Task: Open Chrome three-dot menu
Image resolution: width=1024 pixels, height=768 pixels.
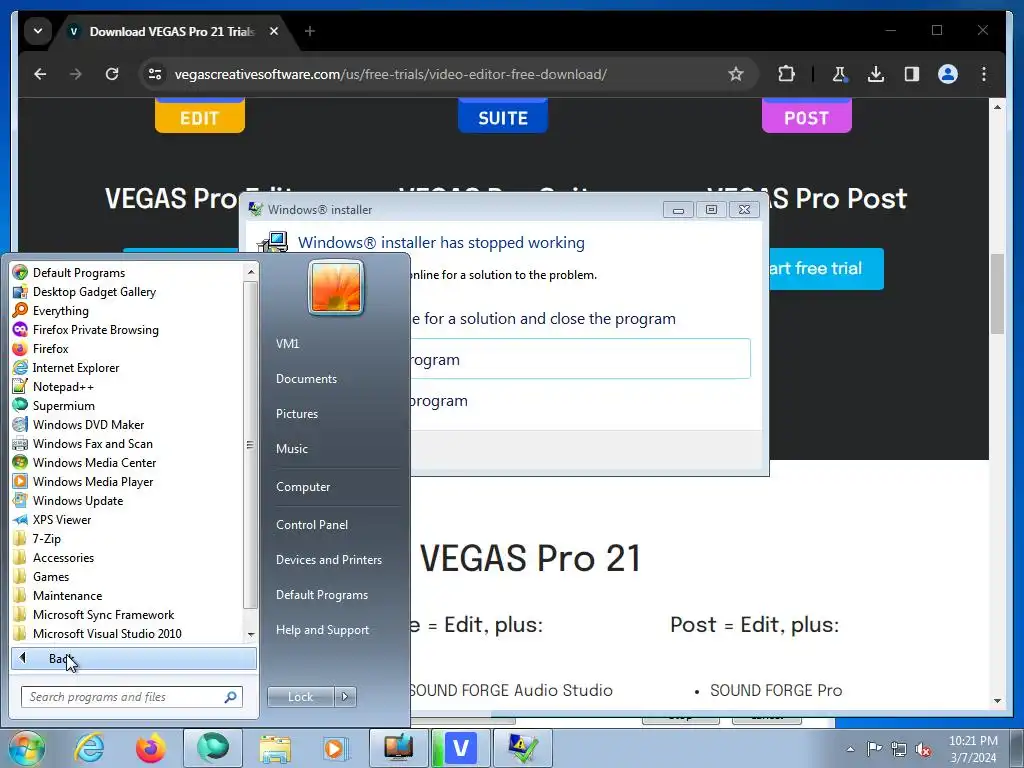Action: click(x=984, y=74)
